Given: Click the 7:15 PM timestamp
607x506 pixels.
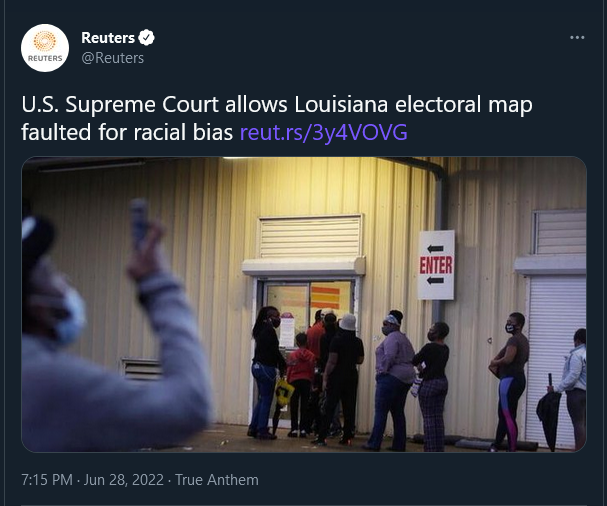Looking at the screenshot, I should 47,480.
